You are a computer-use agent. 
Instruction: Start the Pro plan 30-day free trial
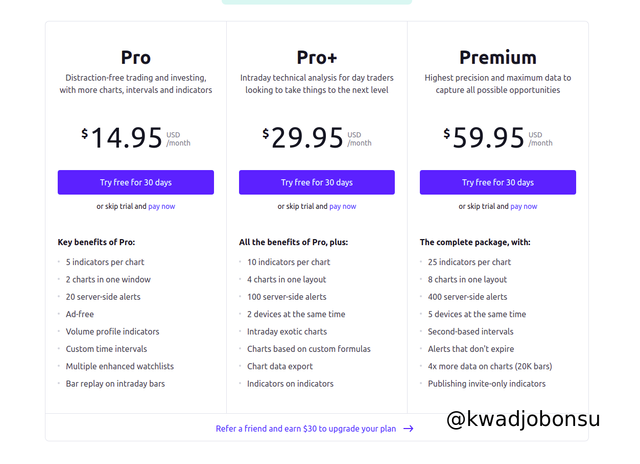click(135, 182)
